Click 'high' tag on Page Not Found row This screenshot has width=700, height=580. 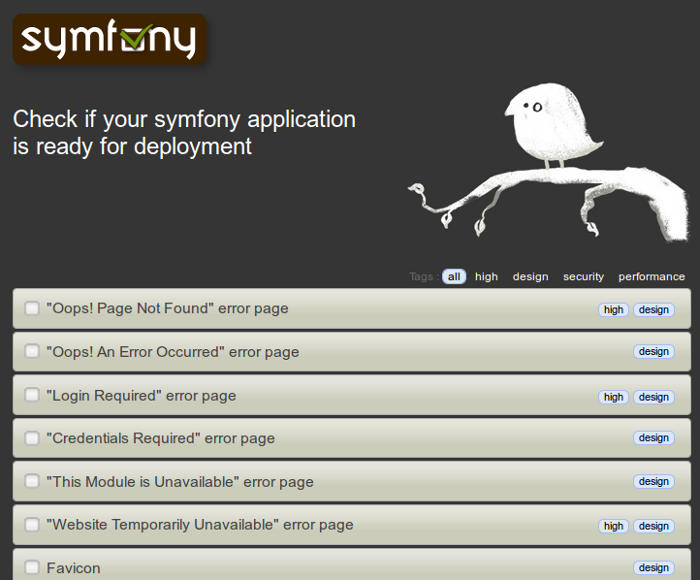[x=613, y=310]
